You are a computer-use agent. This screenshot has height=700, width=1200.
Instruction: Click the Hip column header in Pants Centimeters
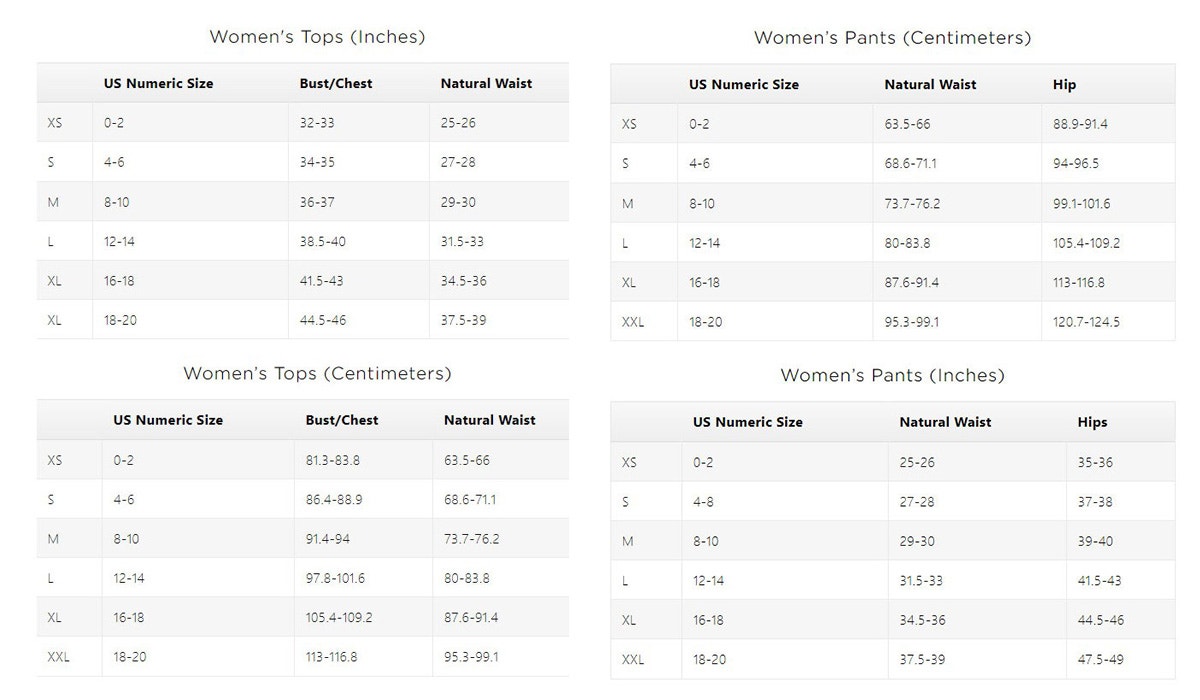(x=1064, y=85)
